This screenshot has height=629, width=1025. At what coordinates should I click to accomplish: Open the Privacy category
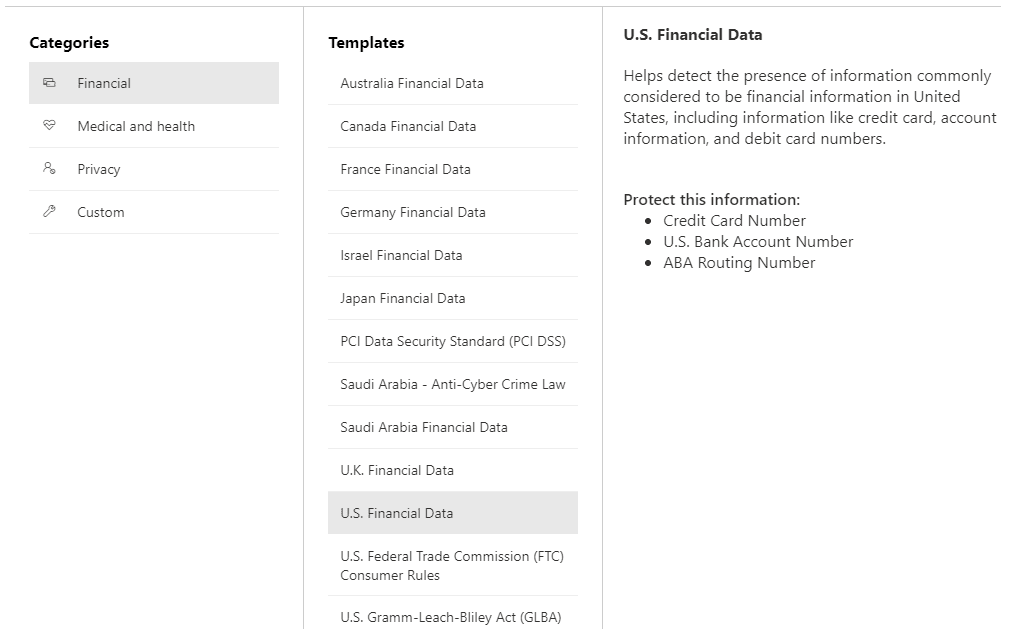pyautogui.click(x=154, y=169)
